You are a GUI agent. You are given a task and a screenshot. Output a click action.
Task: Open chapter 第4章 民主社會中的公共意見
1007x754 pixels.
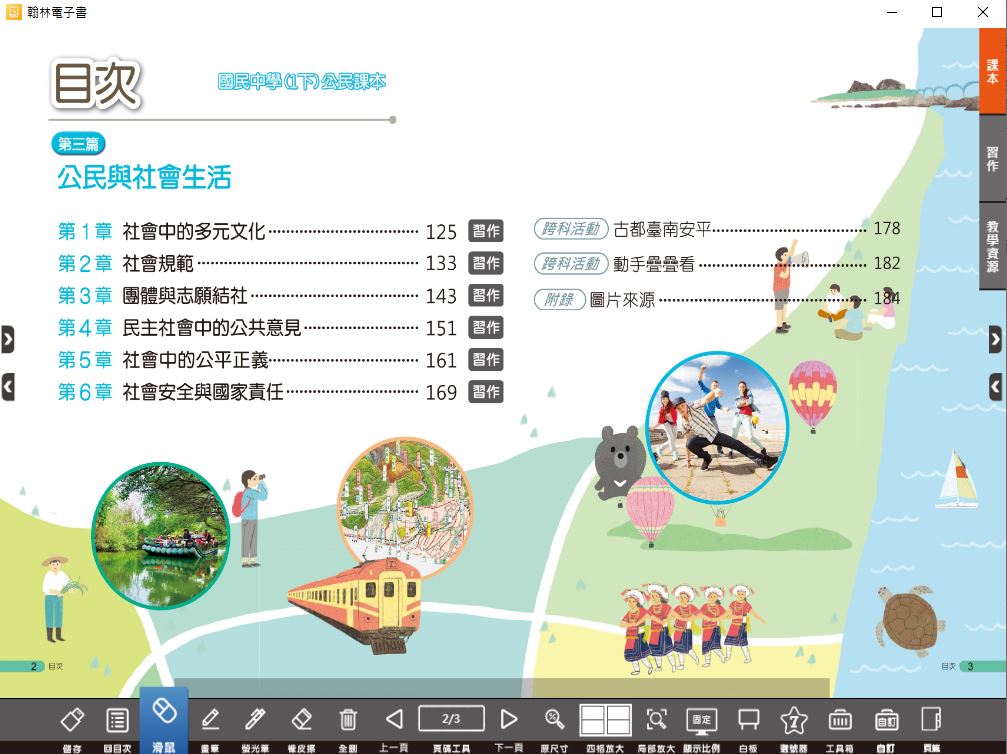[x=211, y=328]
